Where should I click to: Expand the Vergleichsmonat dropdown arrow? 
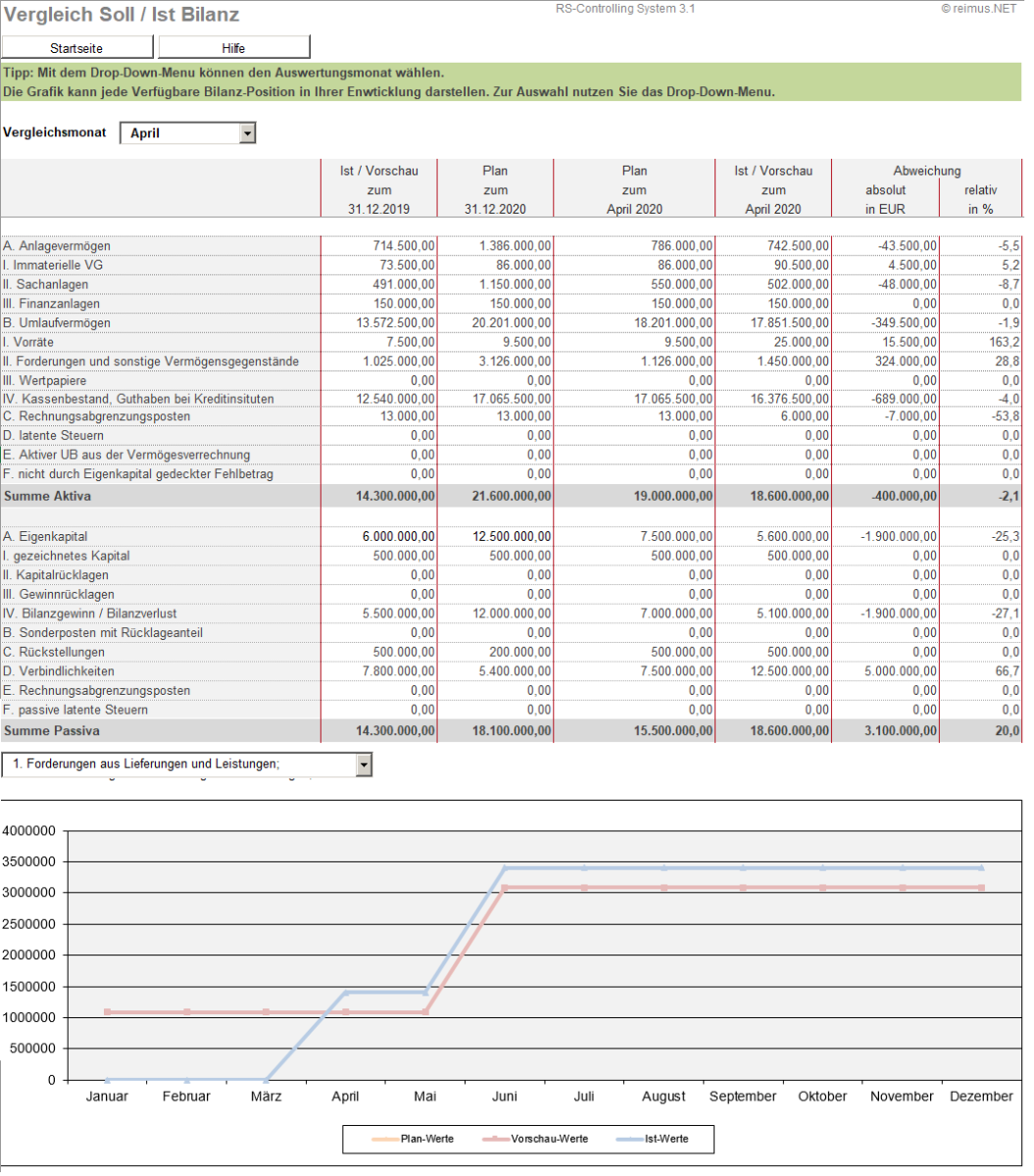247,133
